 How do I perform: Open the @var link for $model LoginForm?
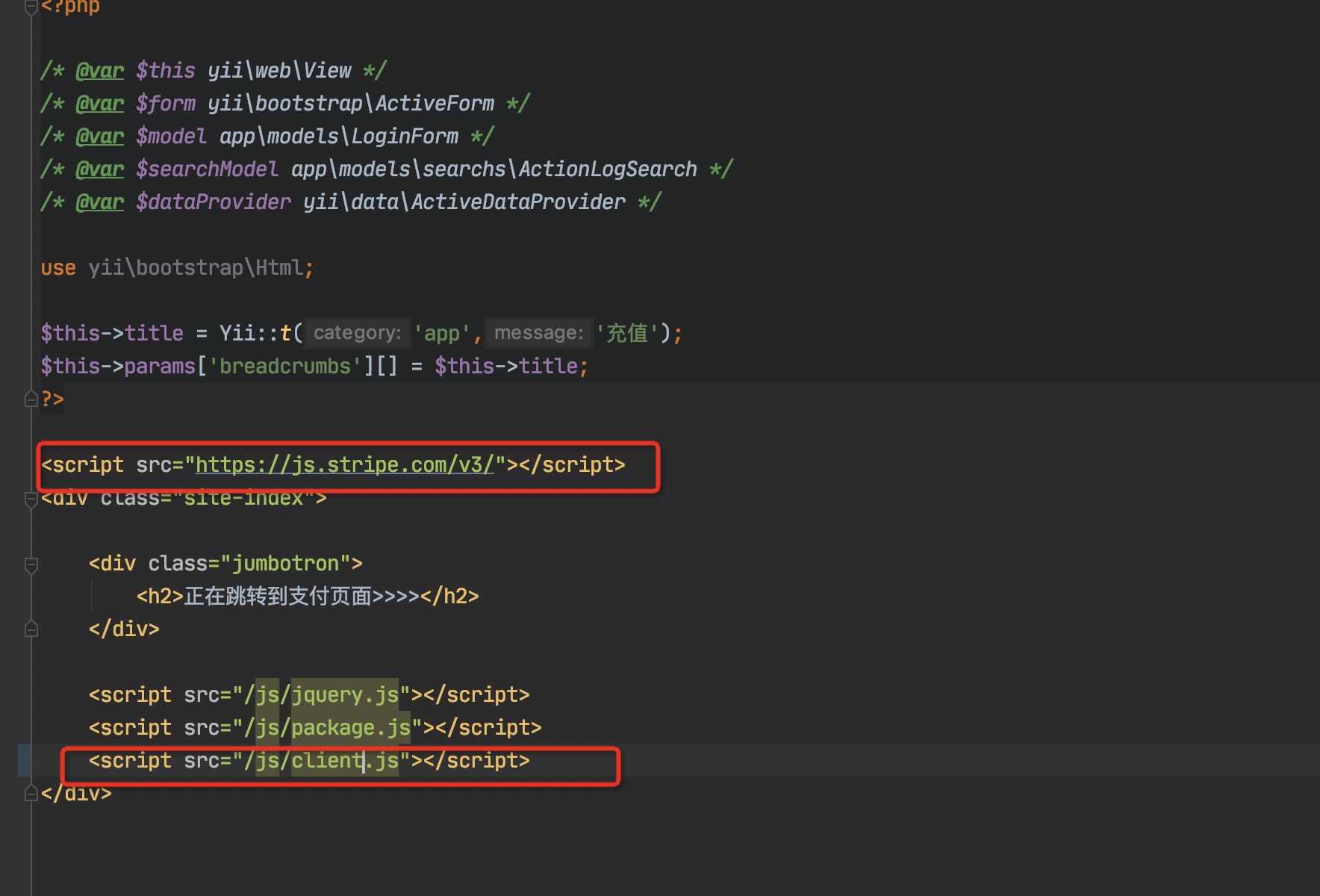click(x=99, y=135)
